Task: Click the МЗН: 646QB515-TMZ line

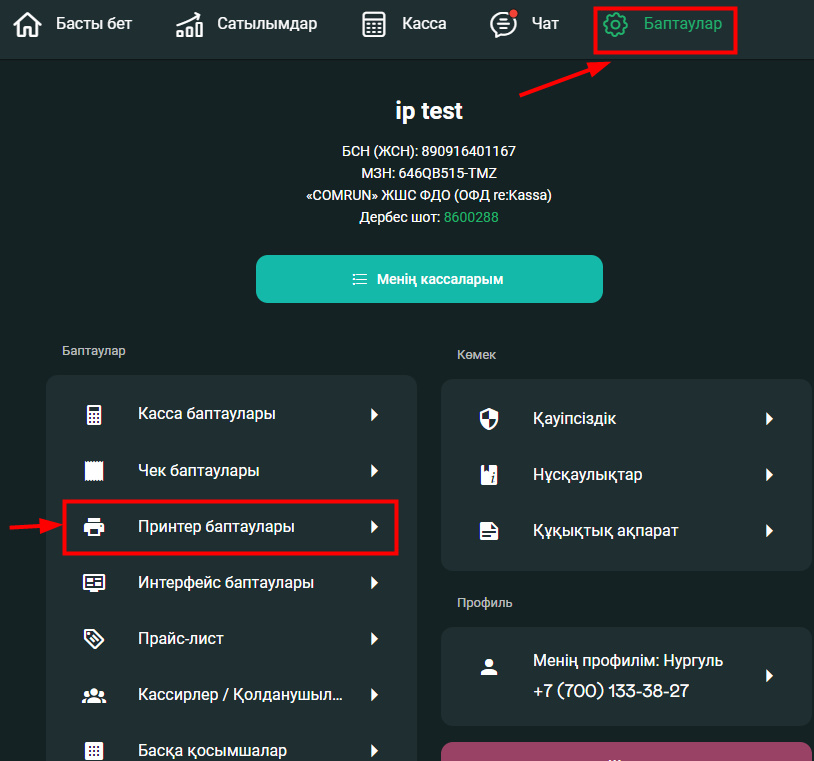Action: click(x=429, y=173)
